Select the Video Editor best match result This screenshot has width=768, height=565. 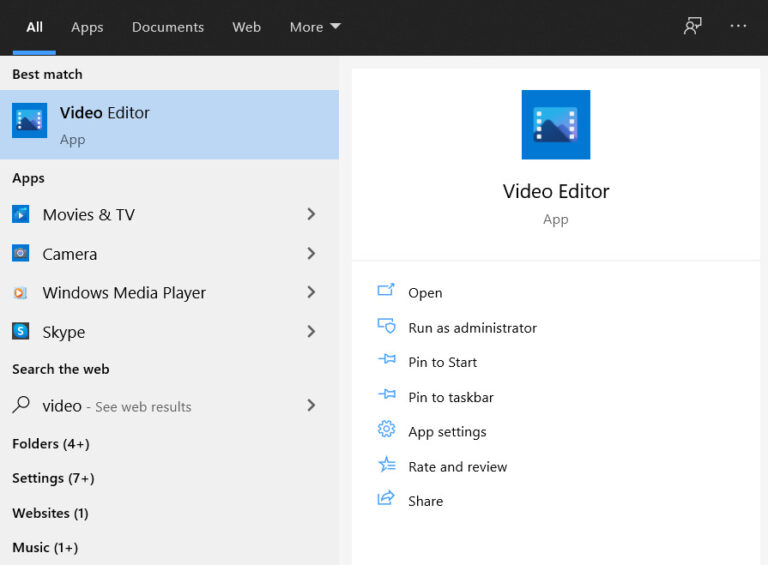point(169,124)
